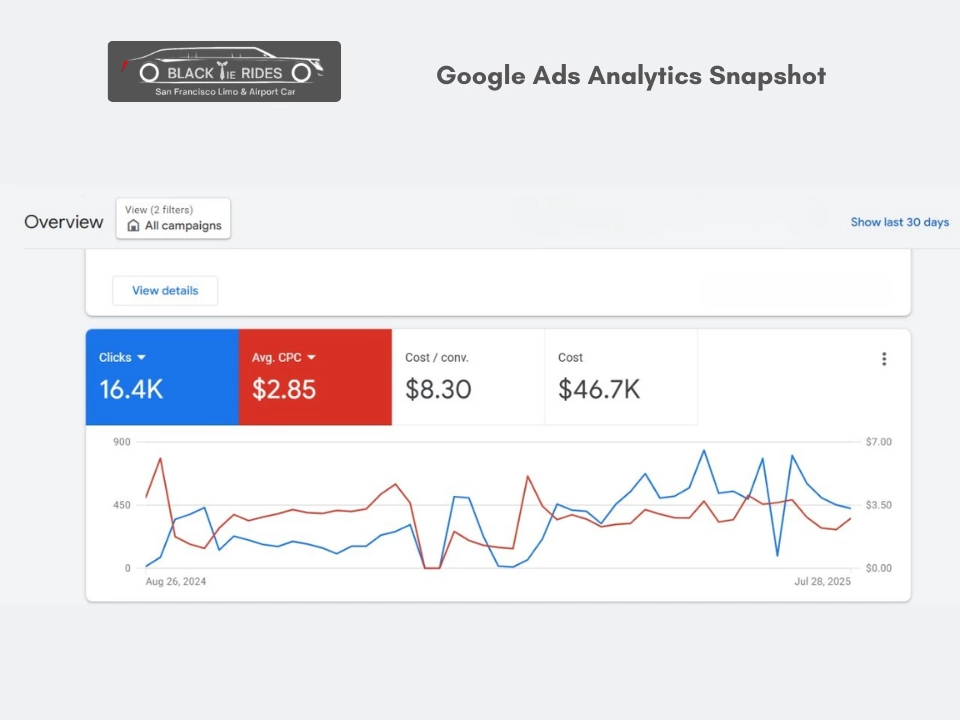Click the highest blue clicks peak on chart
This screenshot has height=720, width=960.
click(x=703, y=451)
